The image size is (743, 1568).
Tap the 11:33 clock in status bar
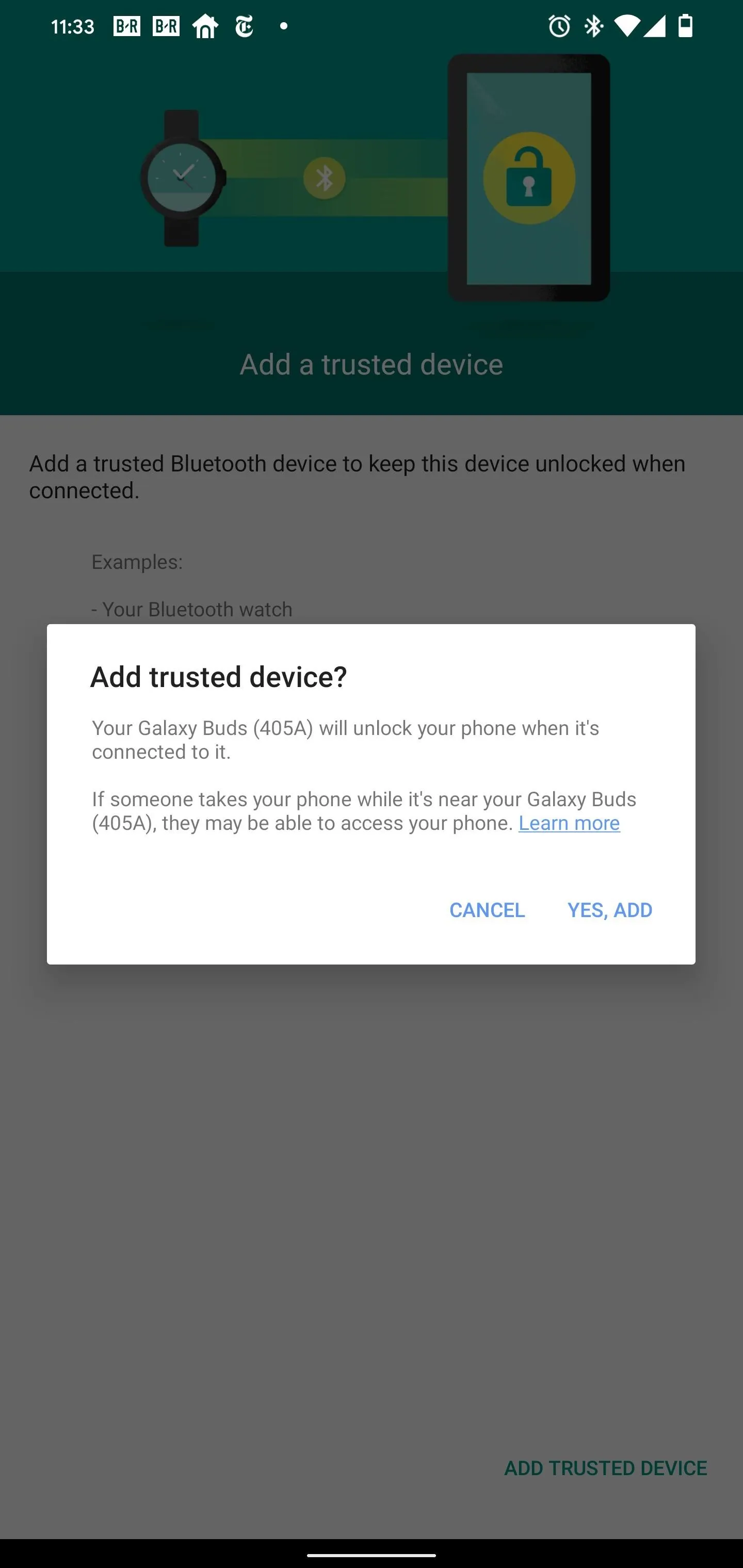coord(72,27)
